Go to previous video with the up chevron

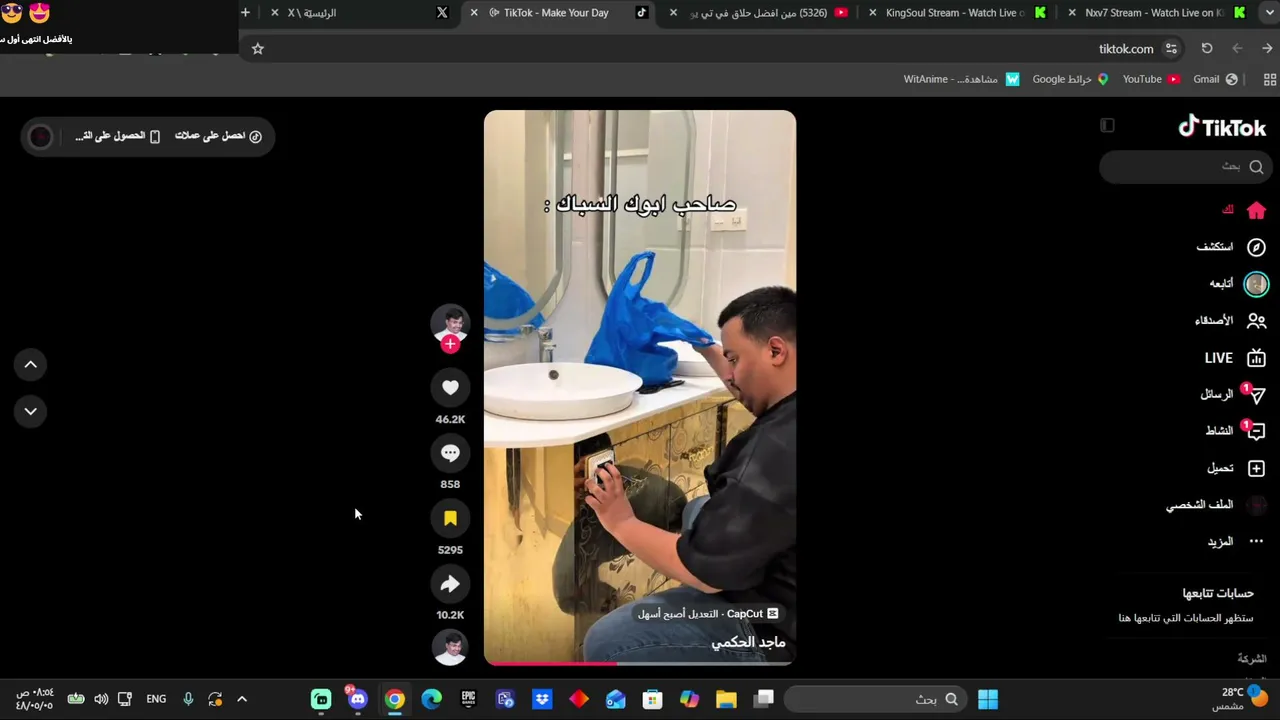tap(31, 365)
